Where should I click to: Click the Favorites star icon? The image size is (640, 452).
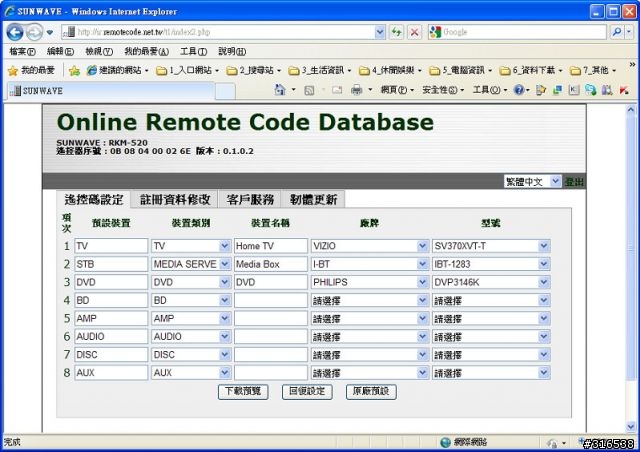13,71
